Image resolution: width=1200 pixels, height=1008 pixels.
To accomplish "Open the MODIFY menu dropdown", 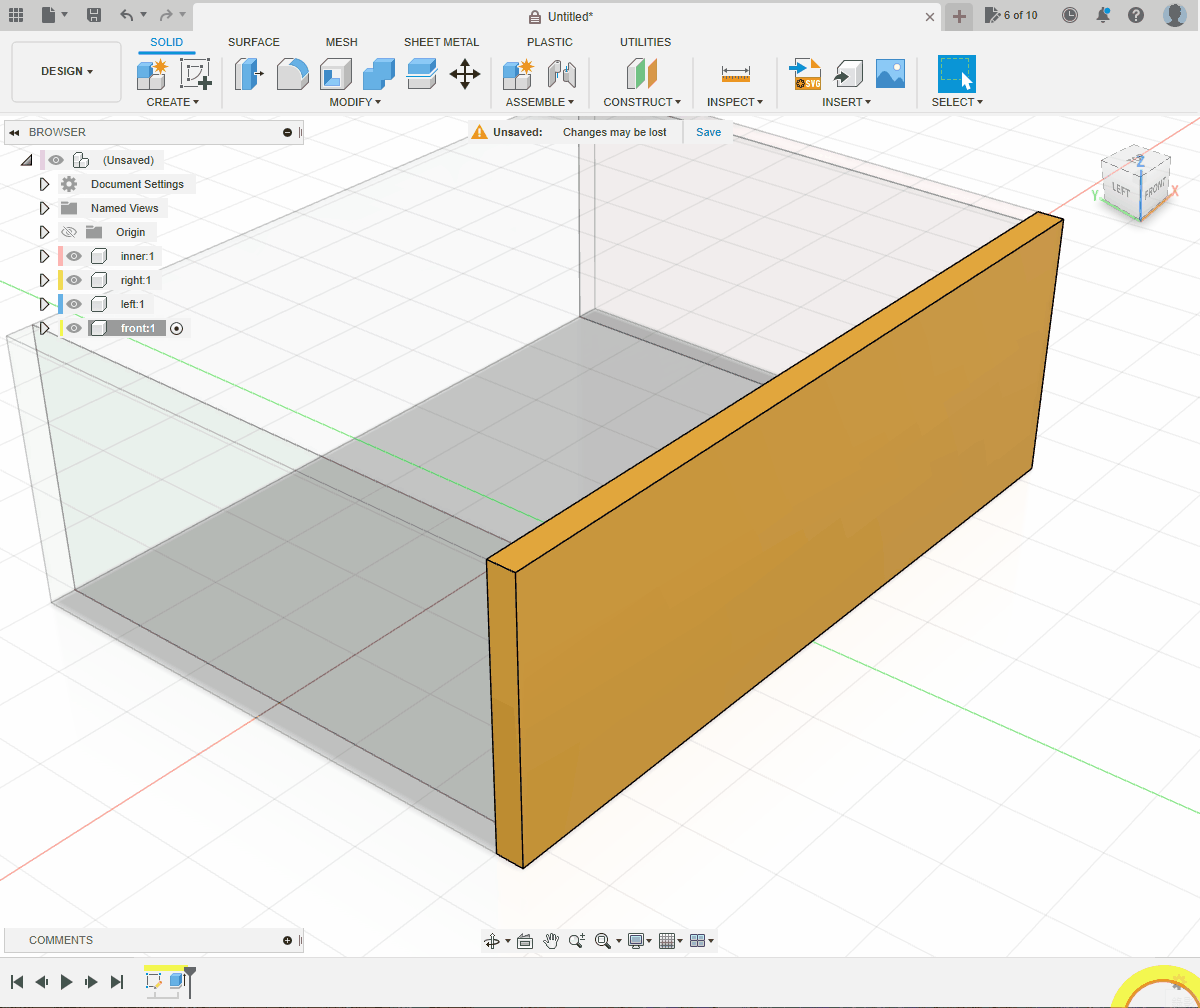I will (x=355, y=102).
